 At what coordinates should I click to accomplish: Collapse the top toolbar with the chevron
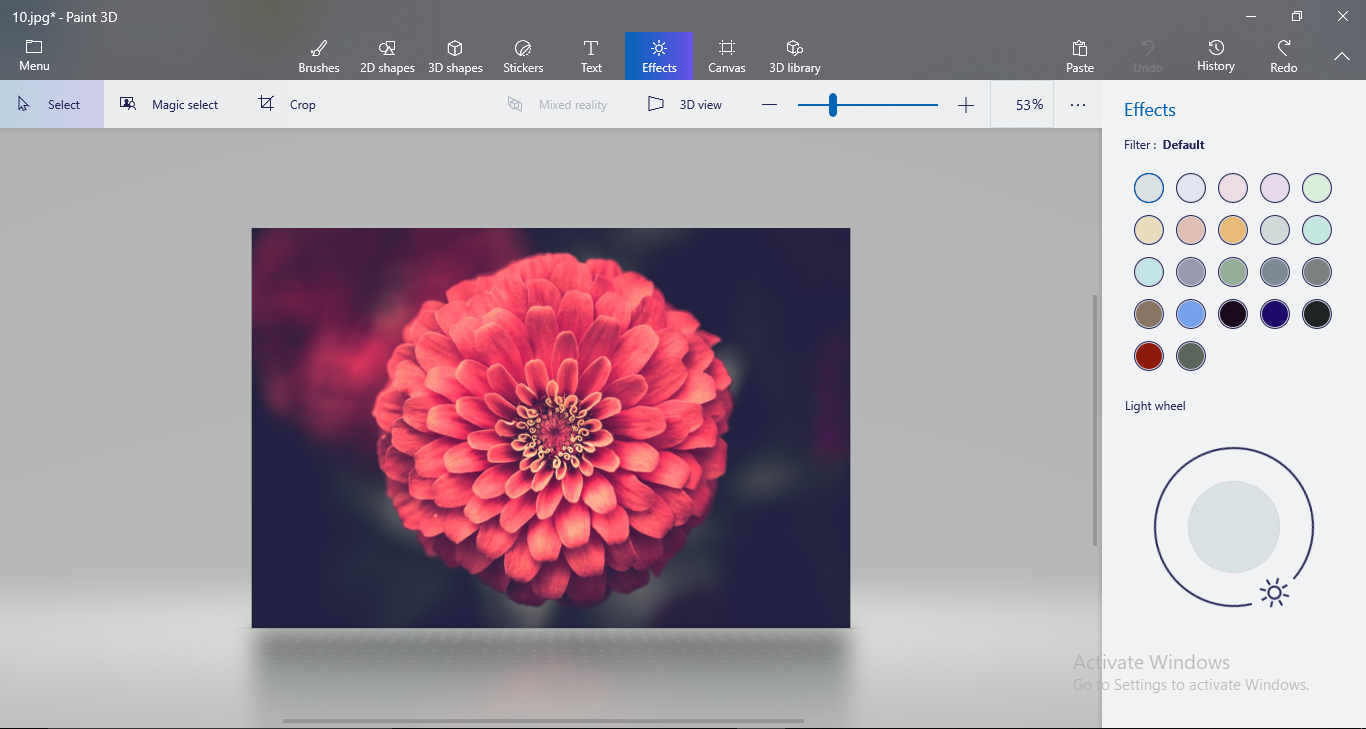1342,56
